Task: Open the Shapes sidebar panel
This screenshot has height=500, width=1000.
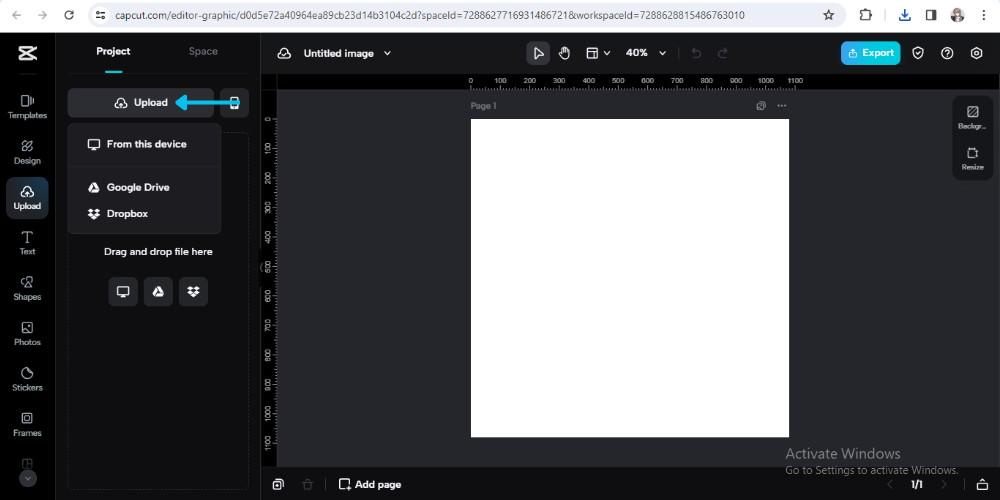Action: (x=27, y=288)
